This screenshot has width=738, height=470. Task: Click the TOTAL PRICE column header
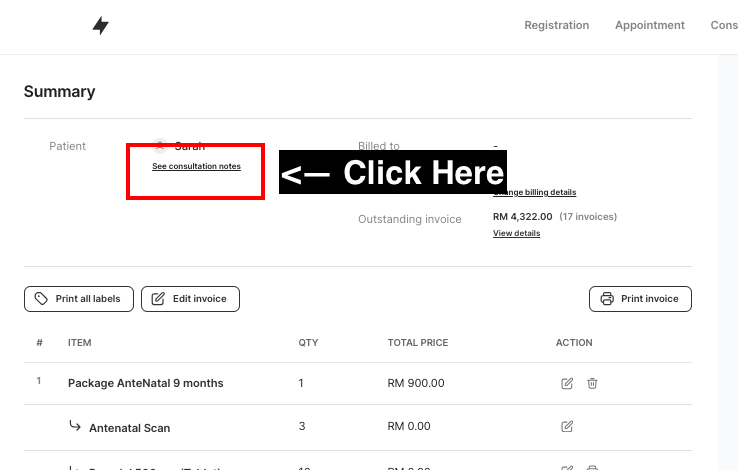417,343
